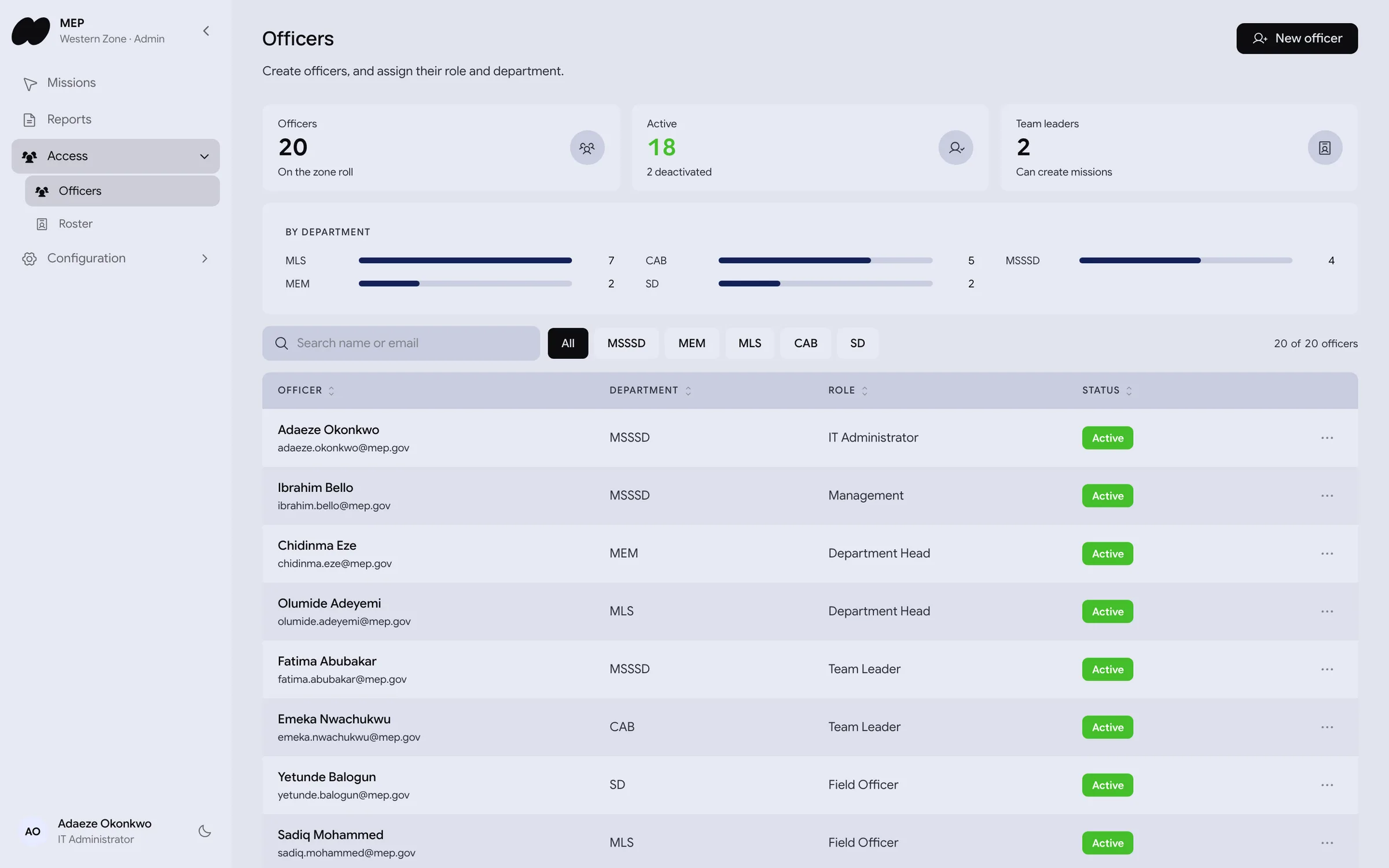Filter officers by SD
Viewport: 1389px width, 868px height.
pos(857,343)
